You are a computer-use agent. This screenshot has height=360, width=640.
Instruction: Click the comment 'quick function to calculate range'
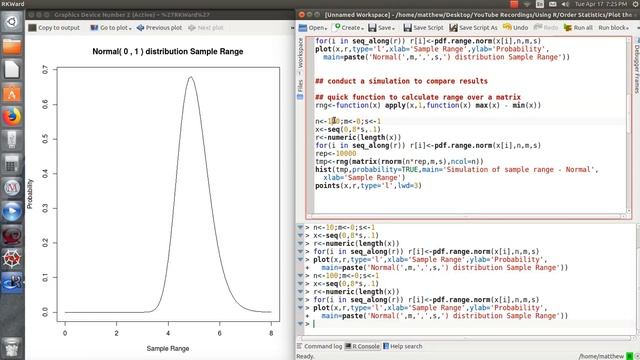click(418, 97)
